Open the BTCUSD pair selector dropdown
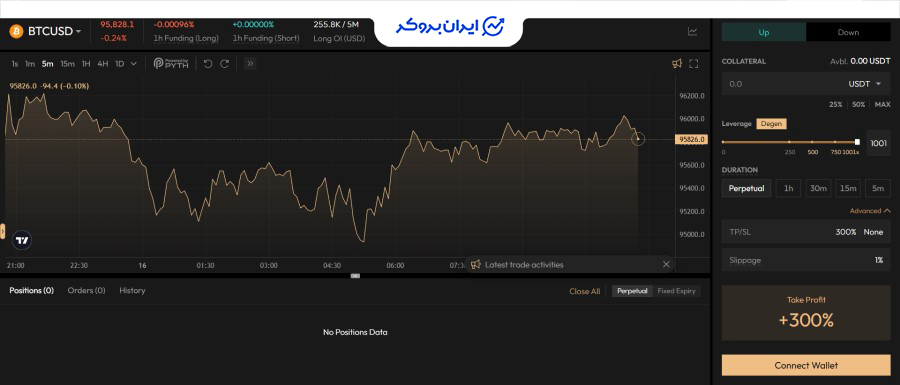Screen dimensions: 900x385 [55, 32]
